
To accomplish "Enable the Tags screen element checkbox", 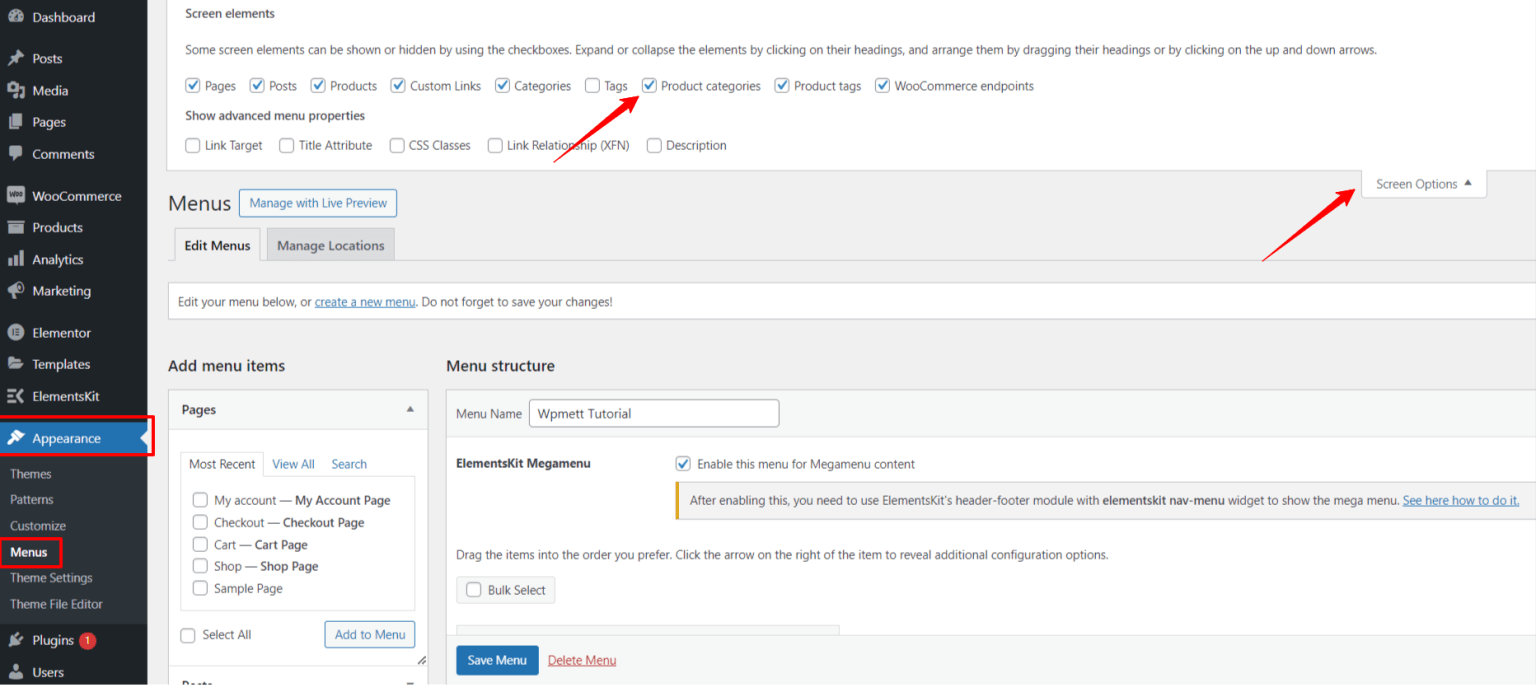I will (591, 86).
